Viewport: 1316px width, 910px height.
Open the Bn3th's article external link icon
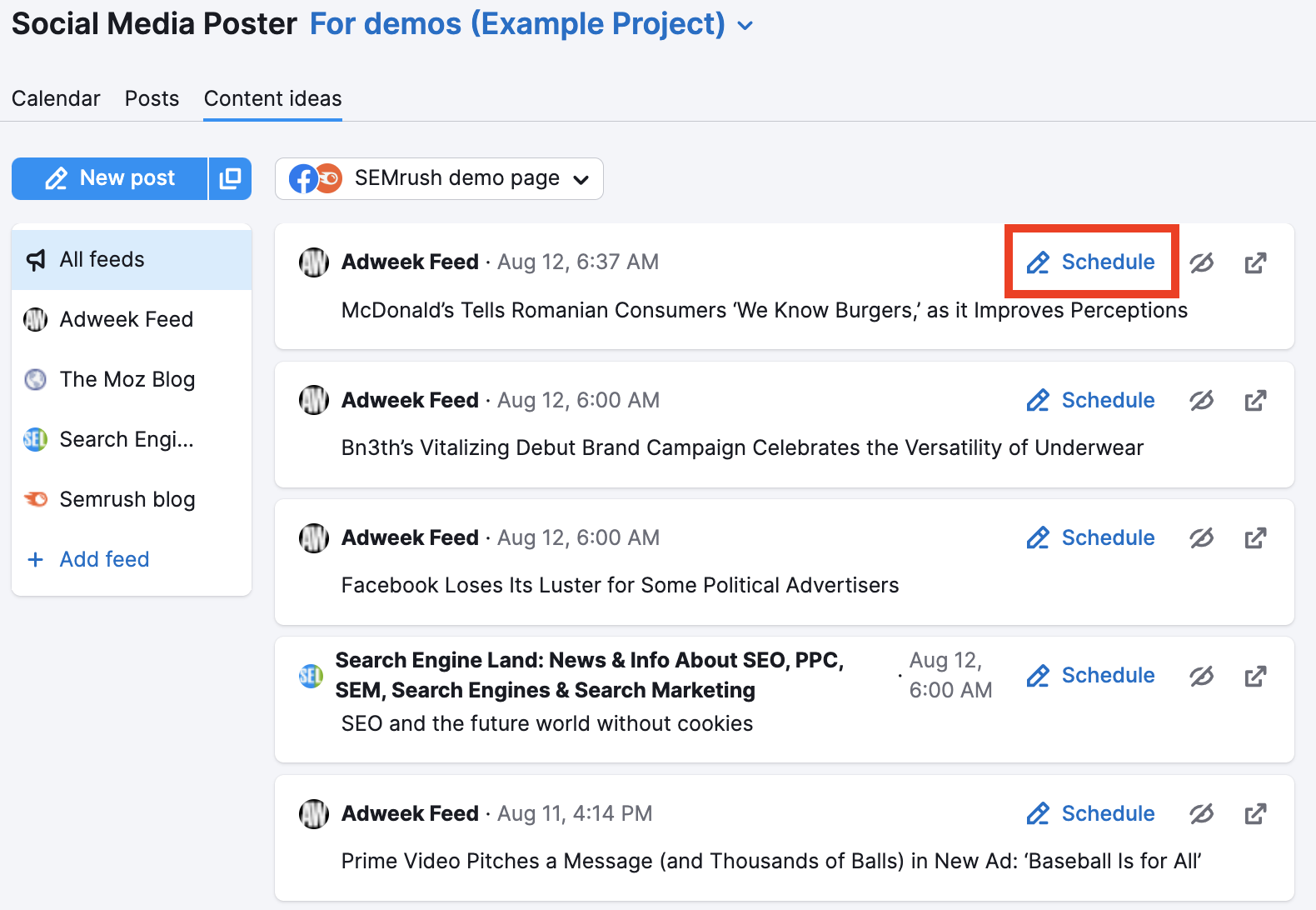tap(1255, 401)
